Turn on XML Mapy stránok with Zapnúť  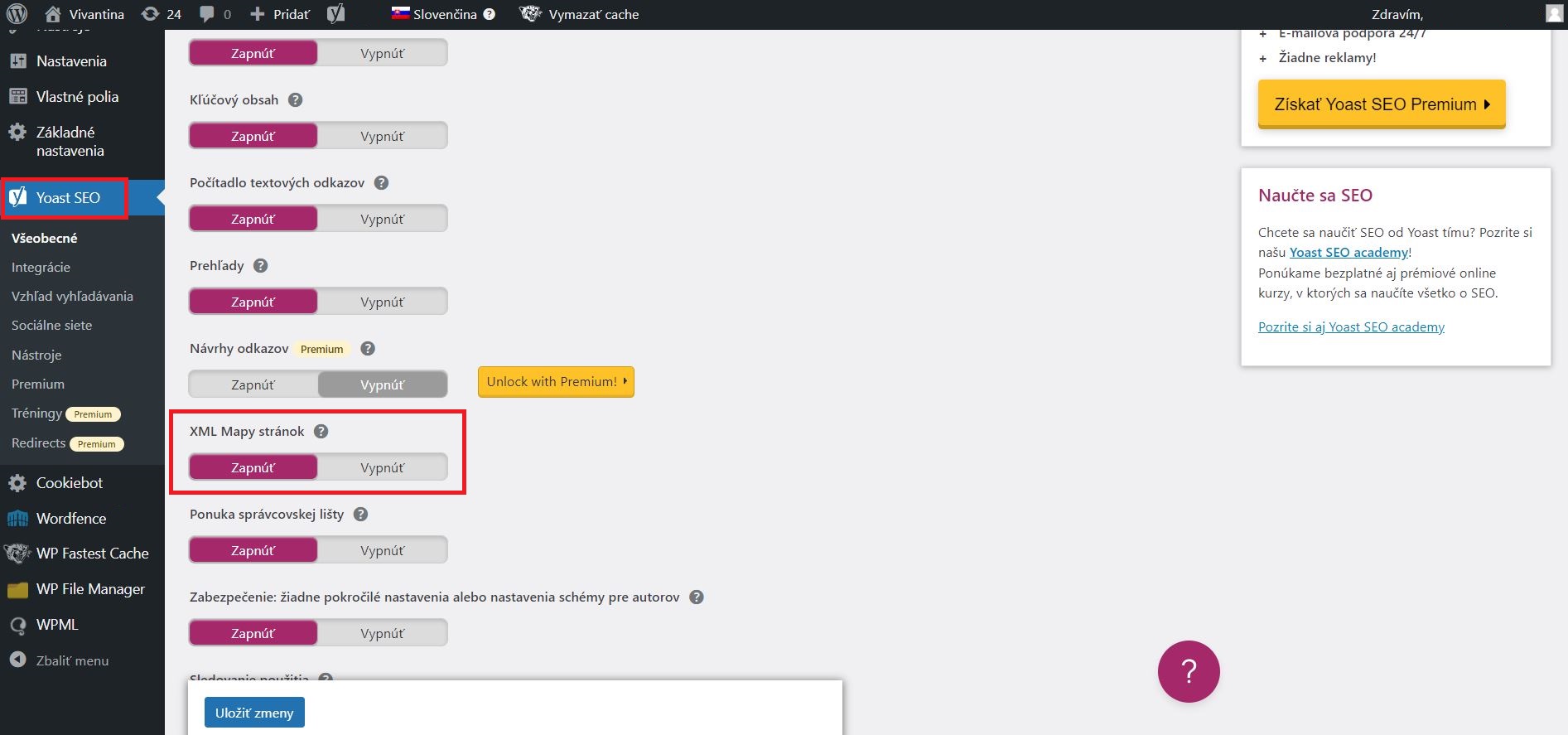(253, 467)
